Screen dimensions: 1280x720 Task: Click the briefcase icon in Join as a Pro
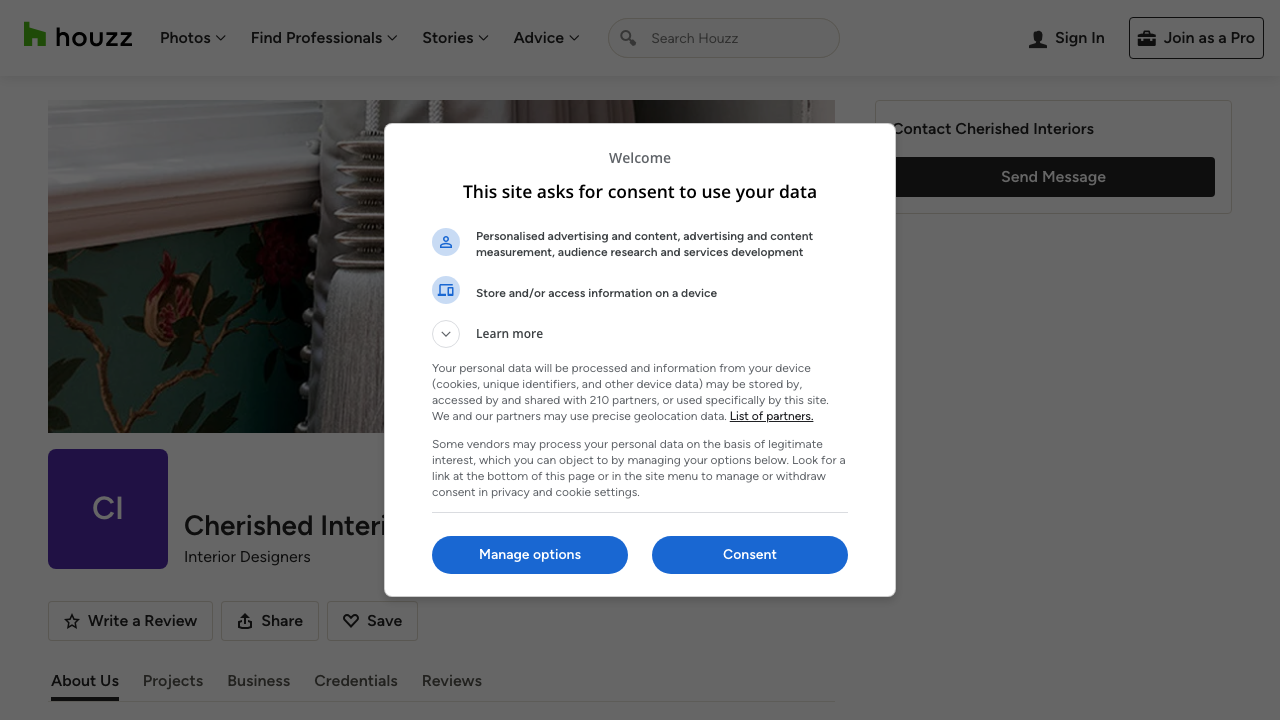(x=1146, y=38)
